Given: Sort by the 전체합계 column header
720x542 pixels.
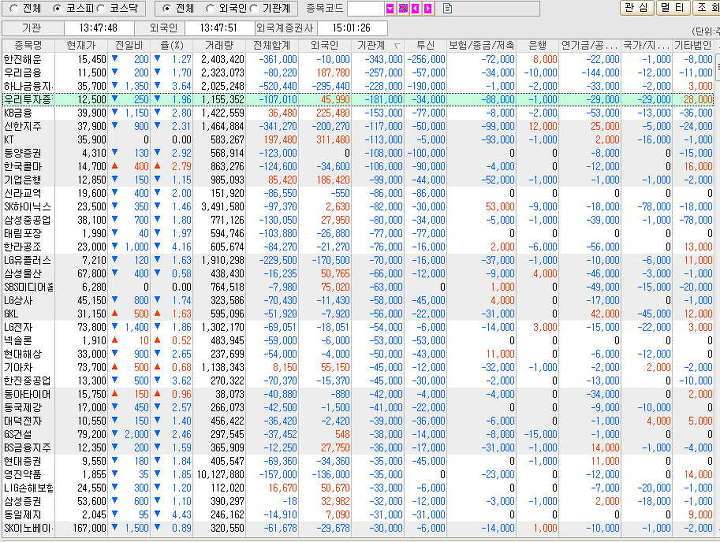Looking at the screenshot, I should click(272, 45).
